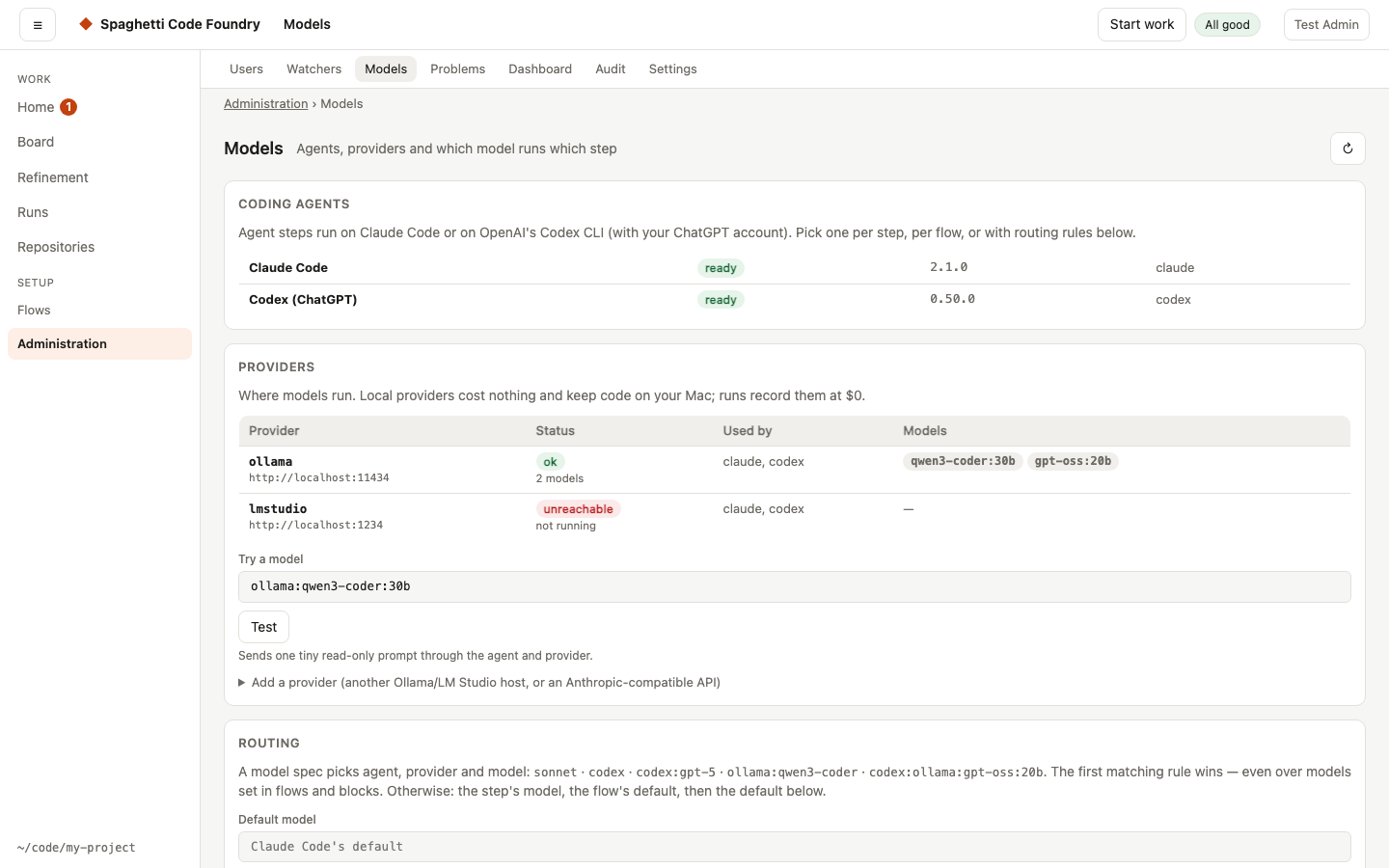This screenshot has height=868, width=1389.
Task: Click the lmstudio unreachable status badge
Action: (578, 509)
